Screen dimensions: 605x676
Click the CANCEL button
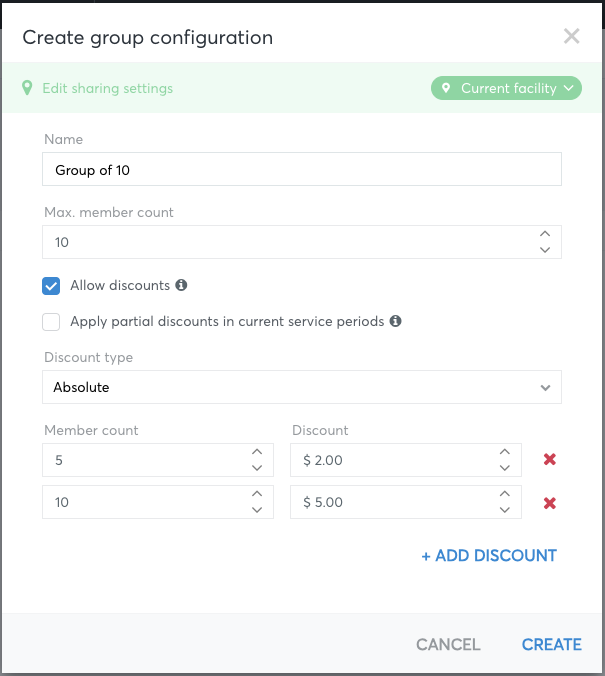(448, 645)
